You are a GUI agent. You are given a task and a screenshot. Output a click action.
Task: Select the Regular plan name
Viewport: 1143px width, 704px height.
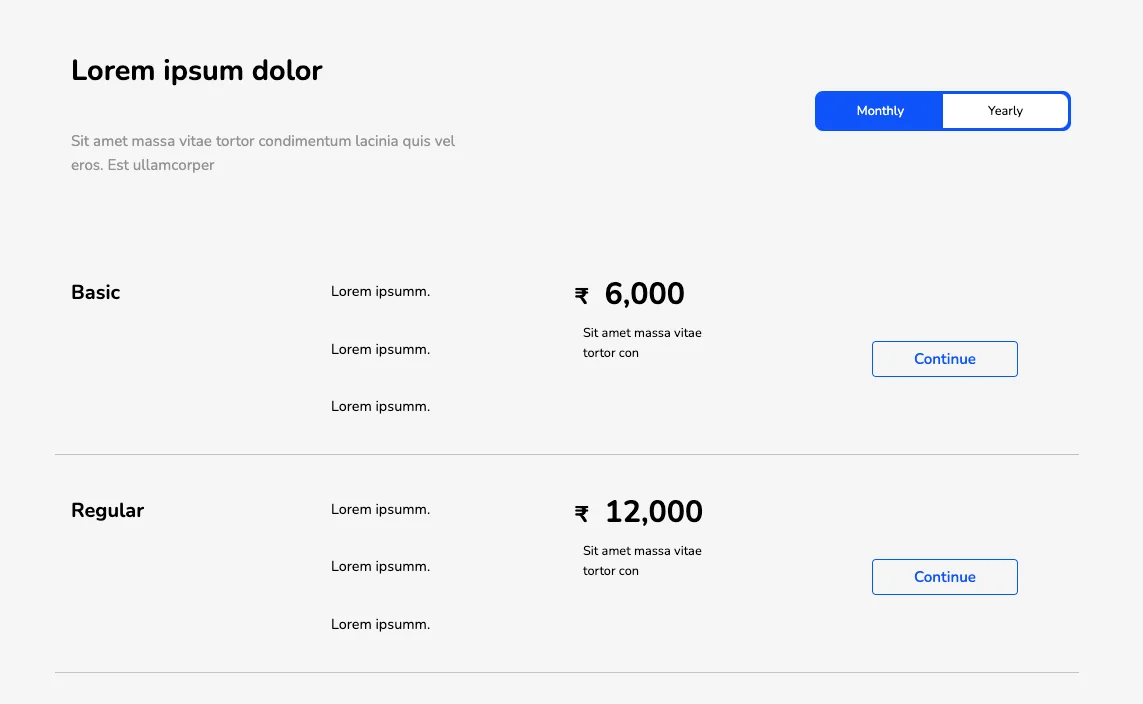(x=107, y=510)
